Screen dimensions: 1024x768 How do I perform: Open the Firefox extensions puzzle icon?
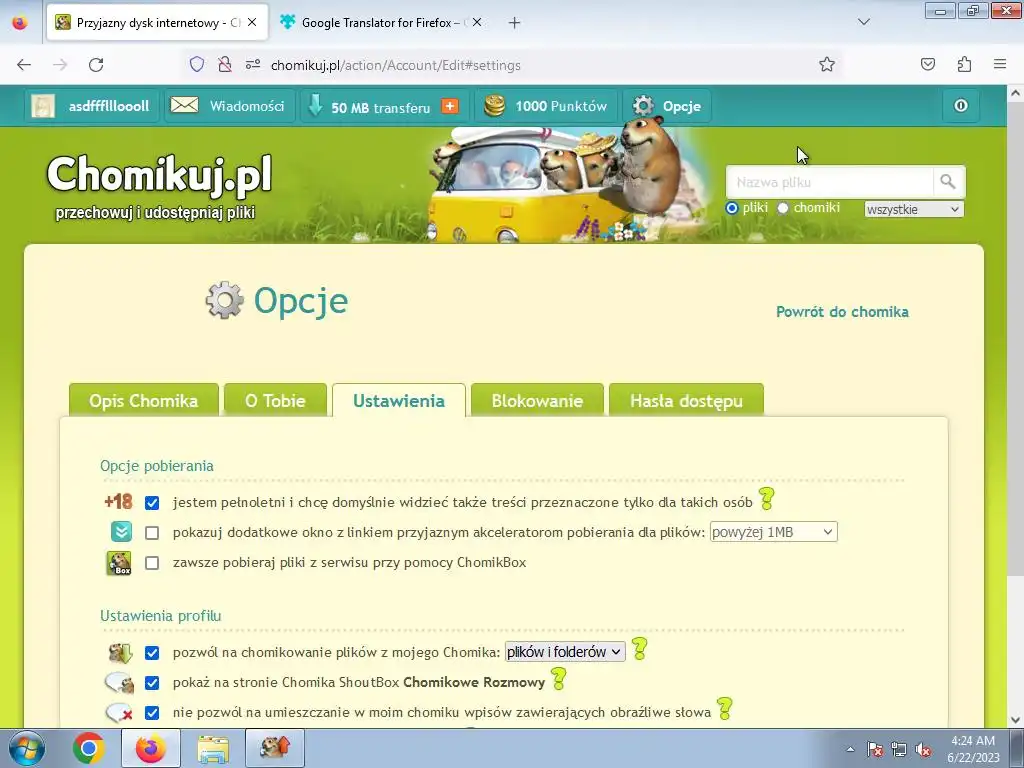[x=964, y=65]
